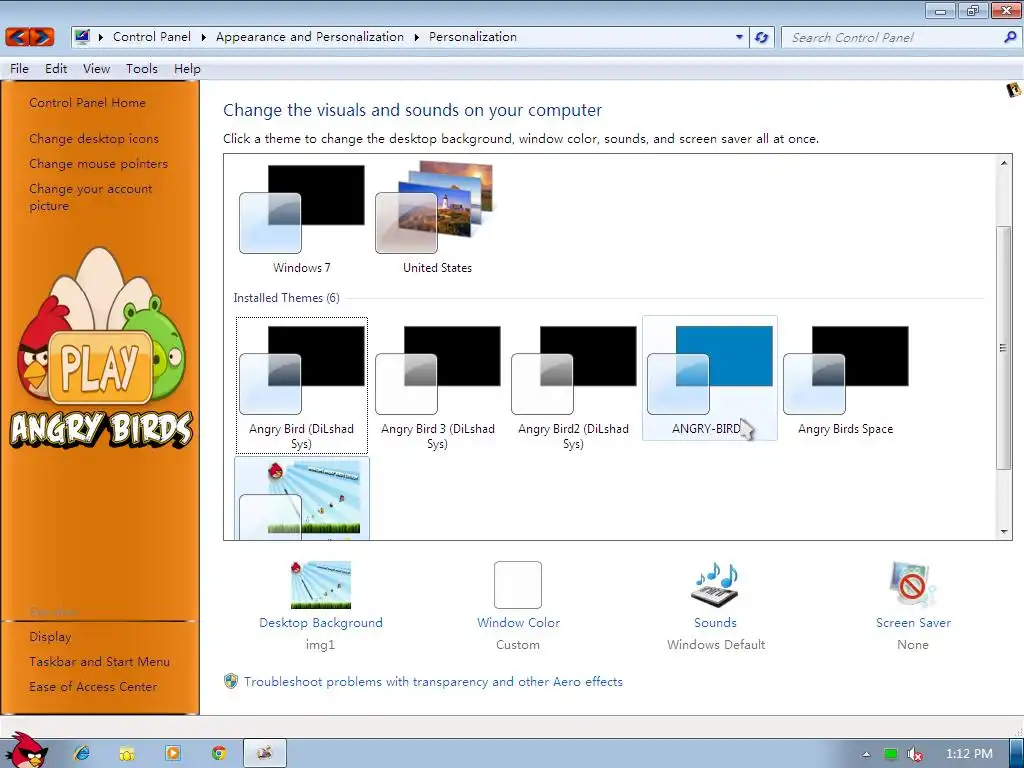
Task: Launch Google Chrome from taskbar
Action: 219,753
